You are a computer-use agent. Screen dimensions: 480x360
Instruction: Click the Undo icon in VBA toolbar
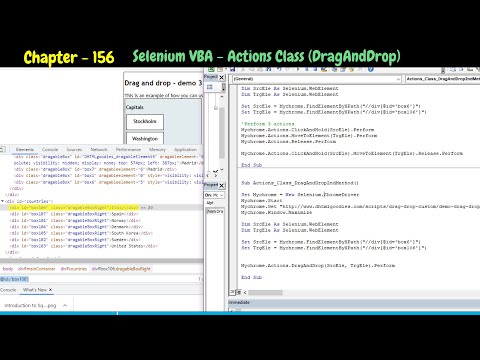tap(279, 69)
